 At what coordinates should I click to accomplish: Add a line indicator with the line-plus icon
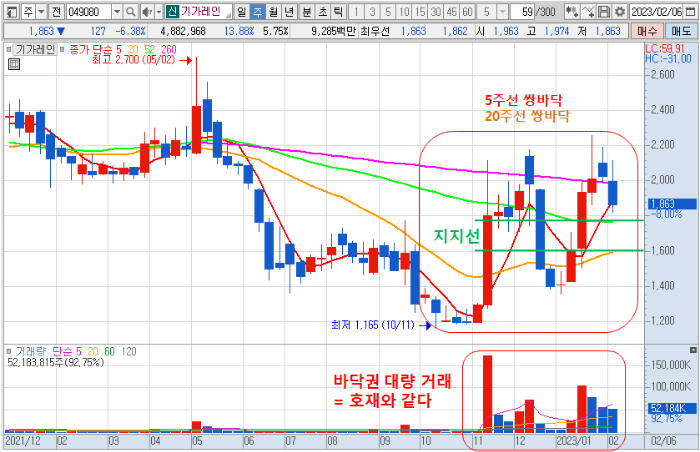588,12
